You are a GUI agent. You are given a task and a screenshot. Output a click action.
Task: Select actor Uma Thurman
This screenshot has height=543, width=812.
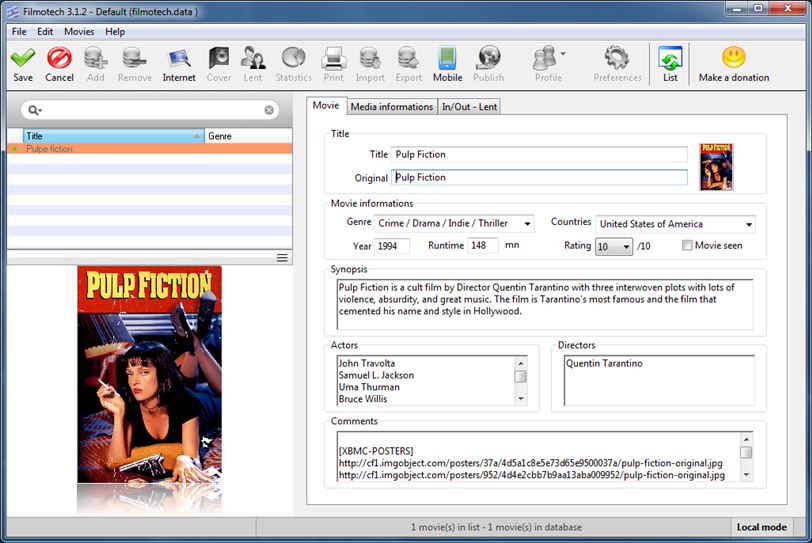pos(369,387)
